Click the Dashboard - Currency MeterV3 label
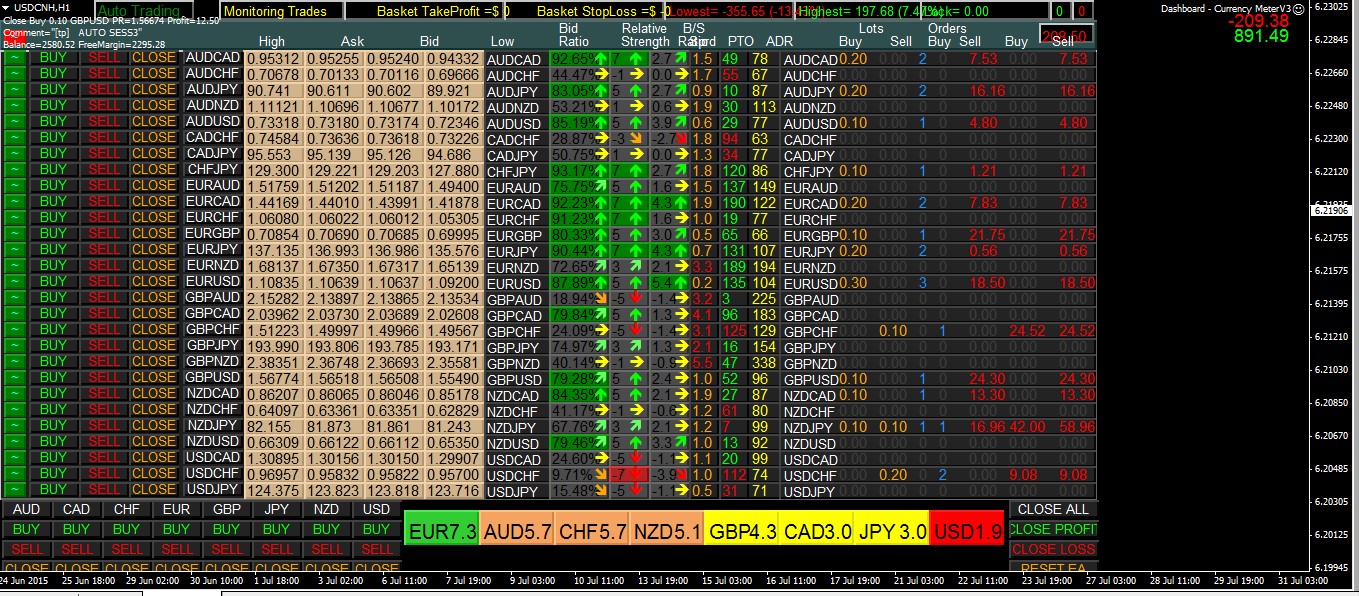The image size is (1359, 596). (1226, 8)
